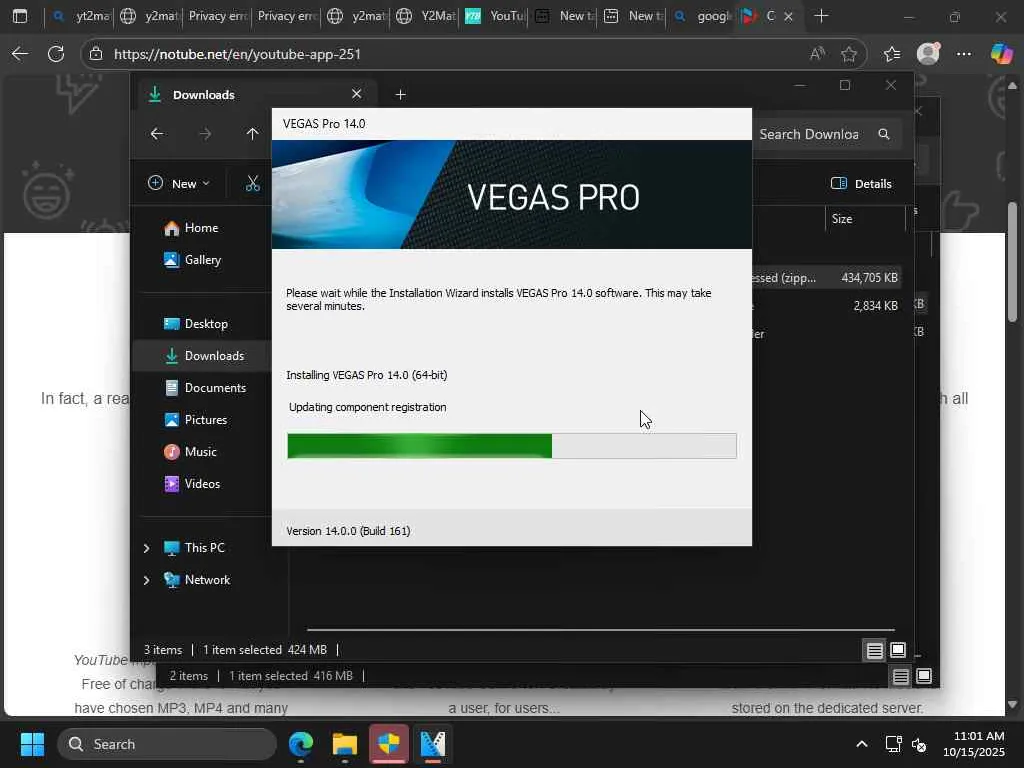Screen dimensions: 1024x768
Task: Click the Cut scissors icon
Action: (x=253, y=184)
